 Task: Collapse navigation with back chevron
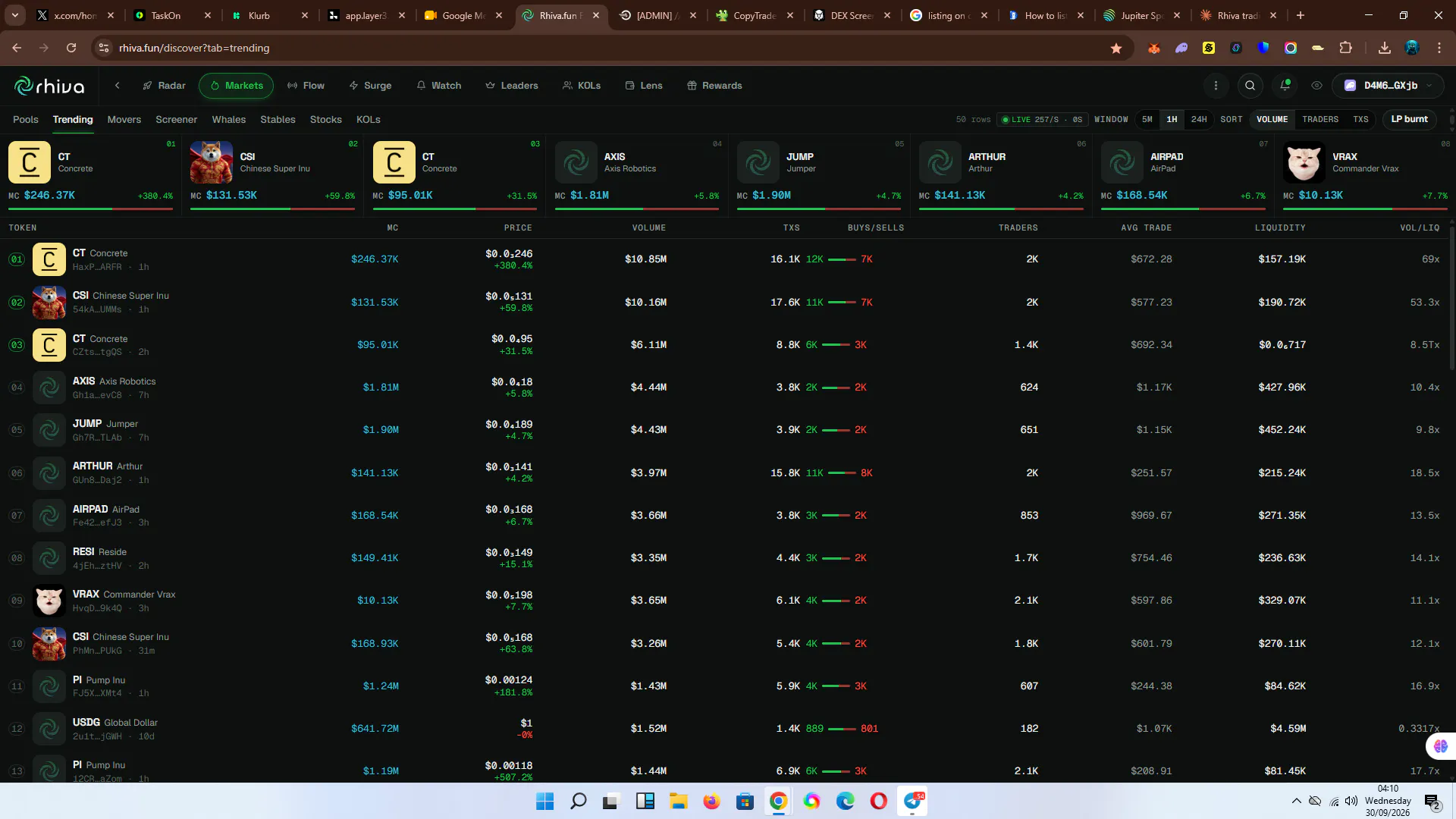click(118, 86)
